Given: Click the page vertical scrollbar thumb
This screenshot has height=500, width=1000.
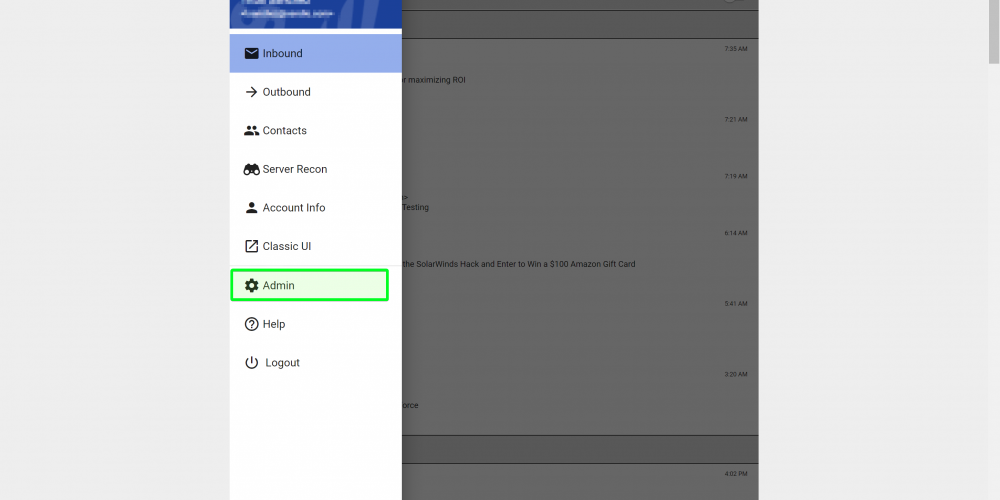Looking at the screenshot, I should coord(994,32).
